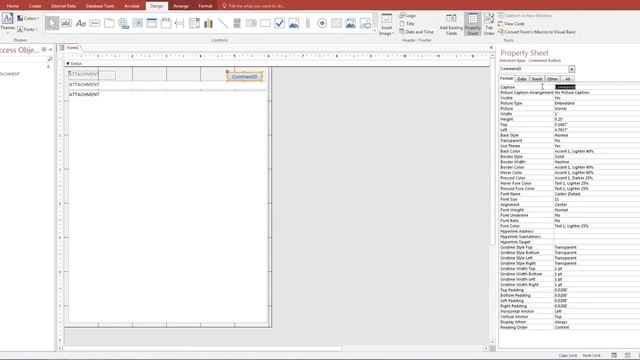Choose the Combo Box control
The height and width of the screenshot is (360, 640).
(194, 23)
